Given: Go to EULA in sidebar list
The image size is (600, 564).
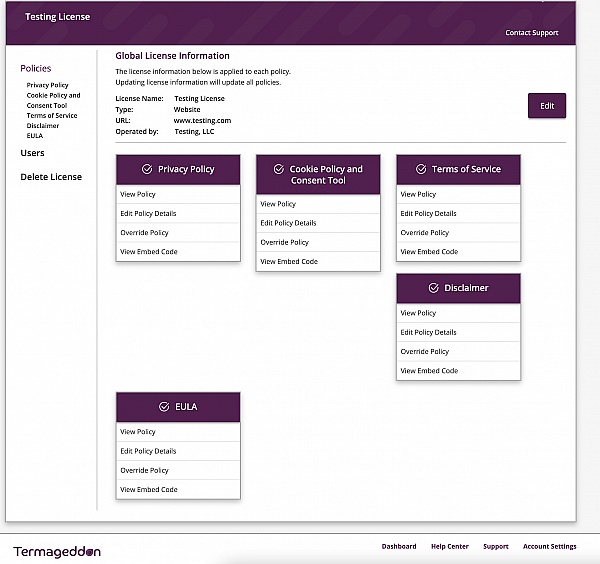Looking at the screenshot, I should pos(35,135).
